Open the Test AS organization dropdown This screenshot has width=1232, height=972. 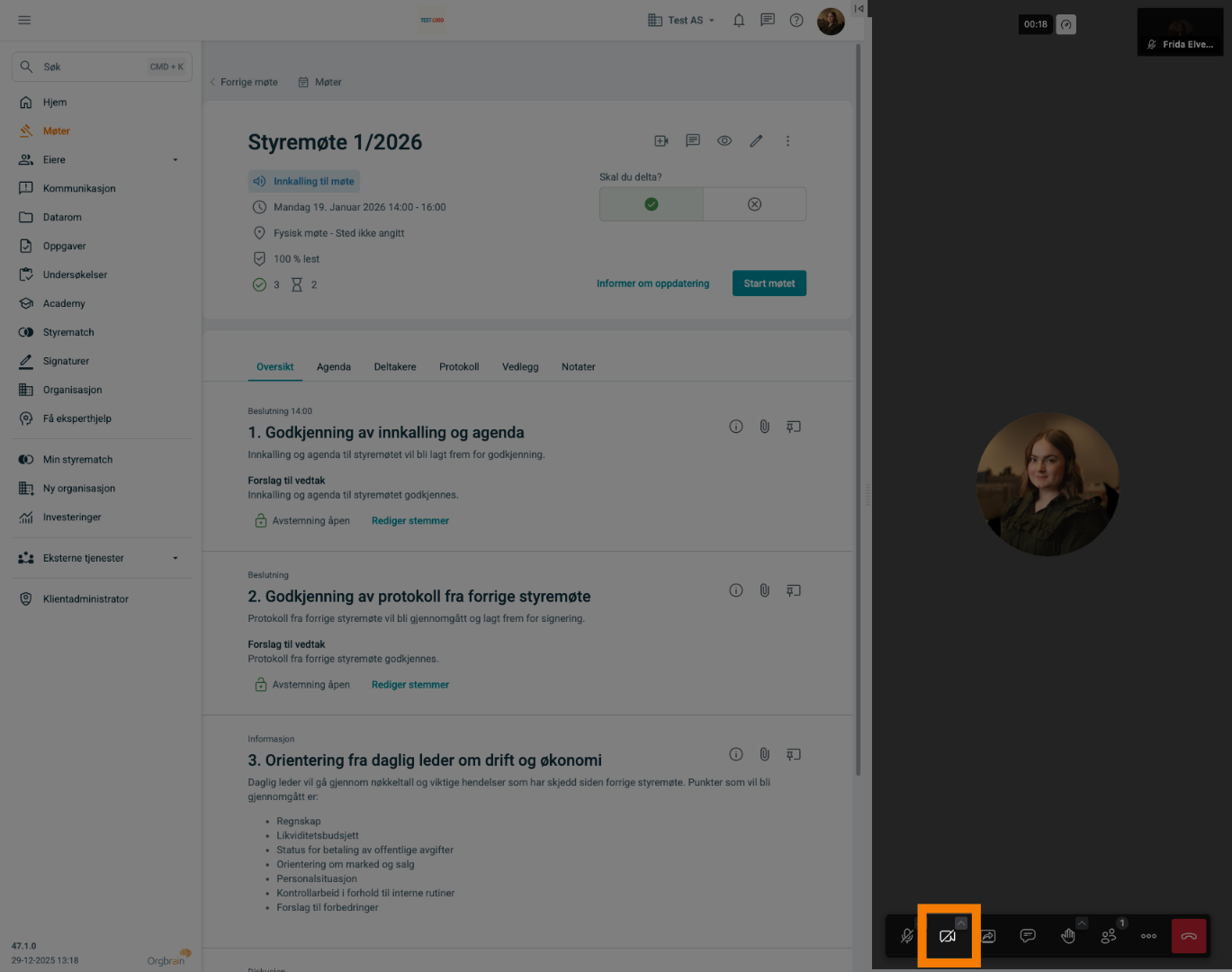[x=681, y=20]
